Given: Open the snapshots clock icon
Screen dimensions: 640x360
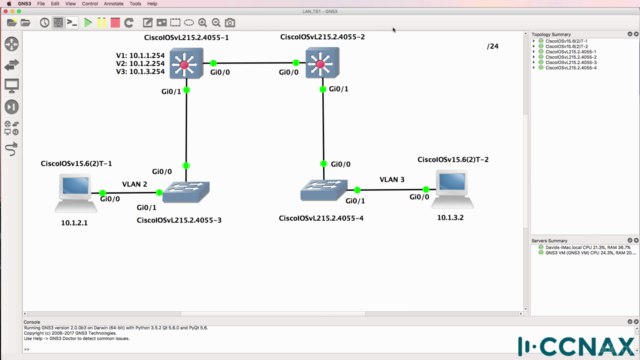Looking at the screenshot, I should (x=44, y=22).
